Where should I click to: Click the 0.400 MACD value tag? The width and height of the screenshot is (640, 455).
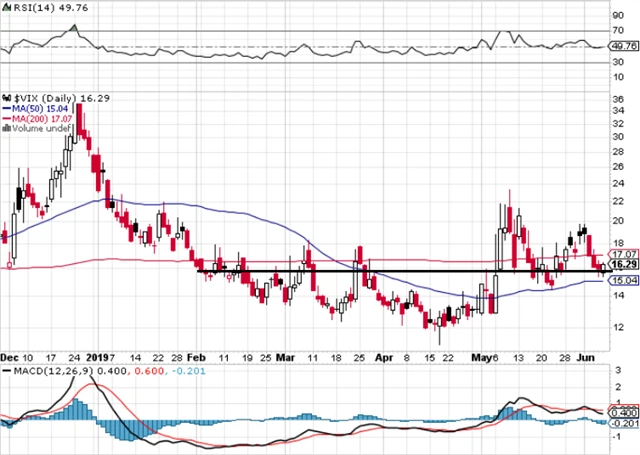[x=624, y=412]
